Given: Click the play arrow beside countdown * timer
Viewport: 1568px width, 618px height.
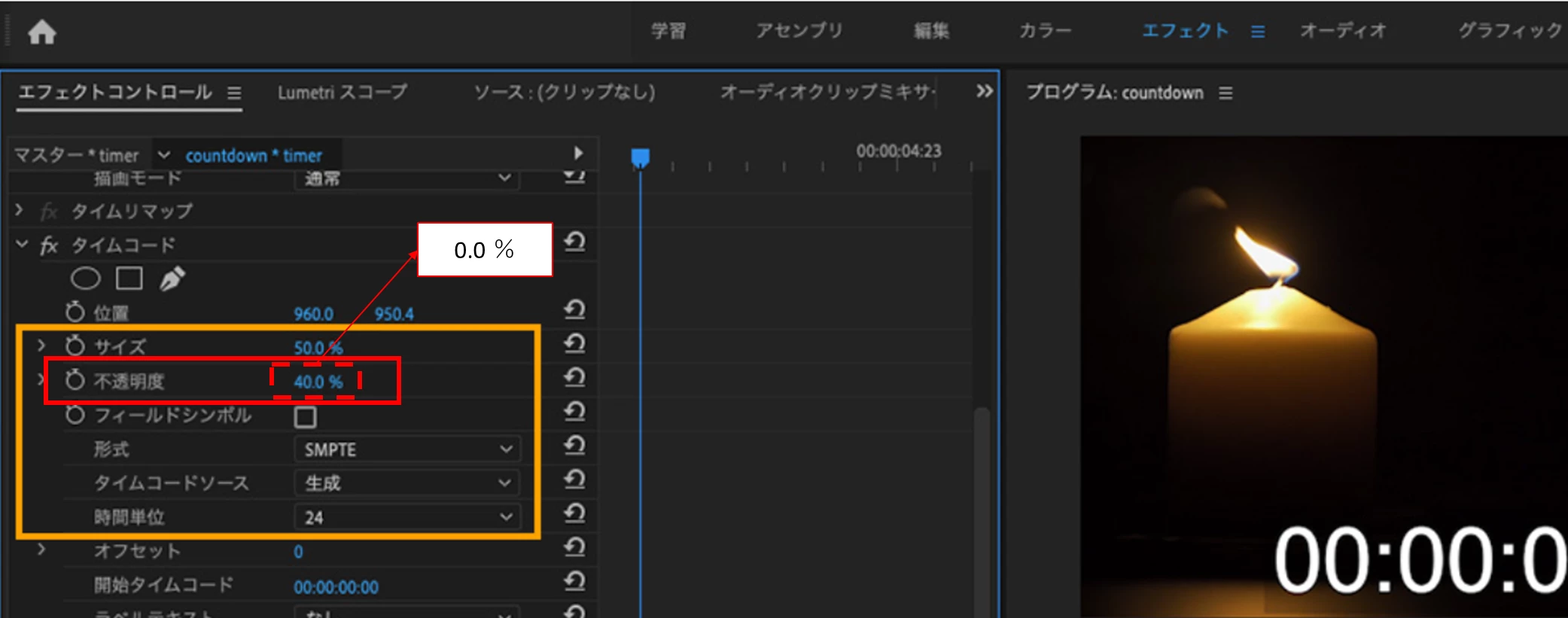Looking at the screenshot, I should coord(578,153).
